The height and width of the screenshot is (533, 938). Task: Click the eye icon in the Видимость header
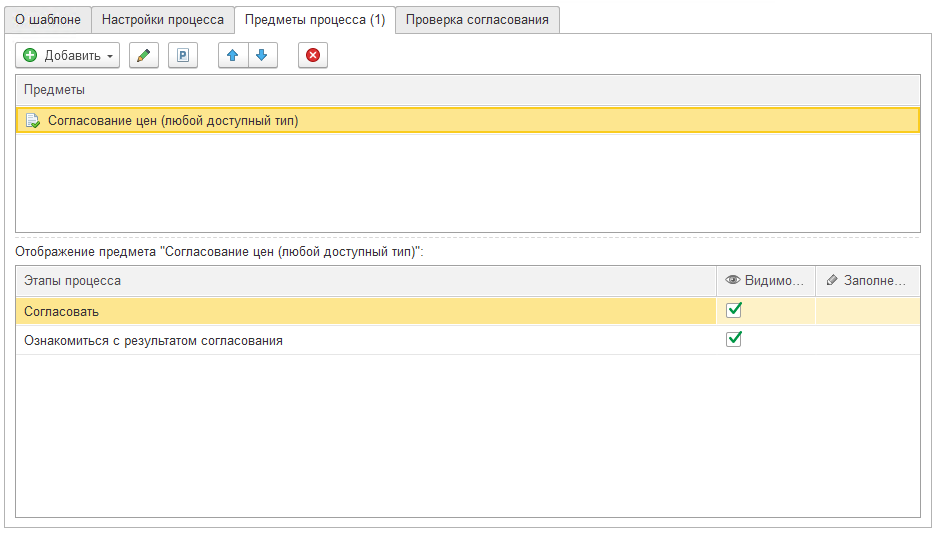[x=732, y=281]
